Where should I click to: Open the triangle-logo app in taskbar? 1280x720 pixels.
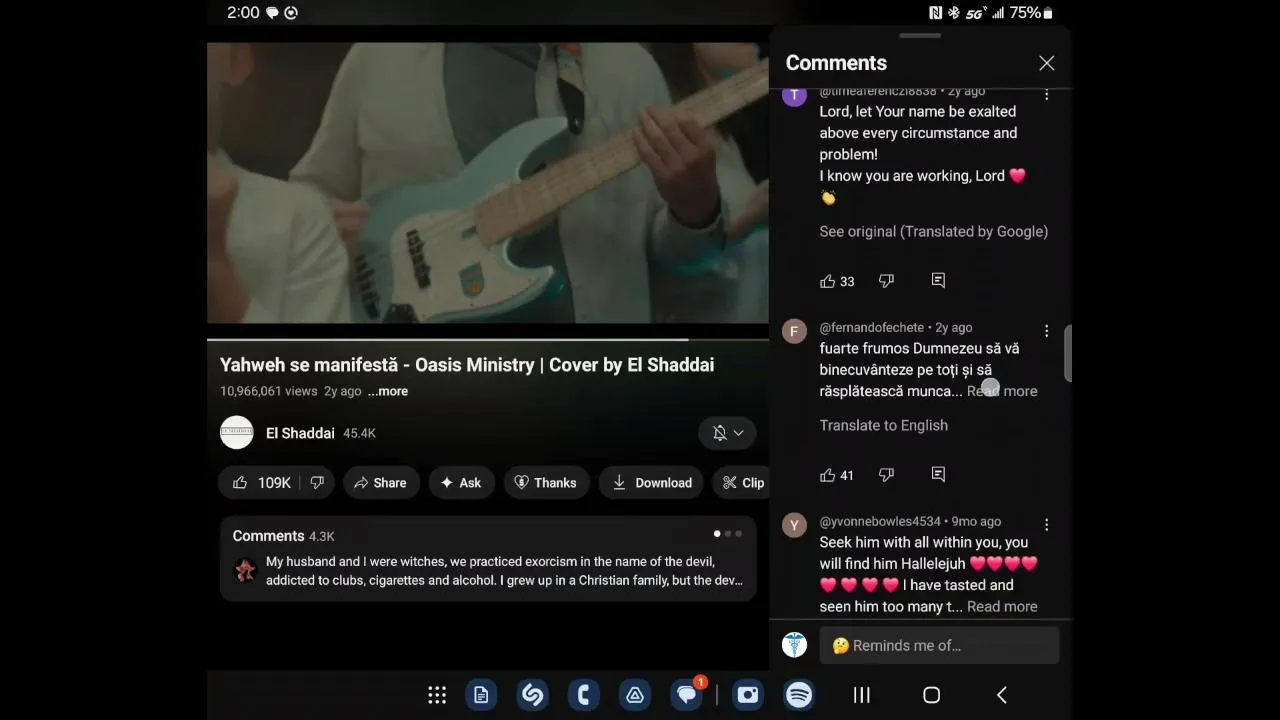click(635, 695)
